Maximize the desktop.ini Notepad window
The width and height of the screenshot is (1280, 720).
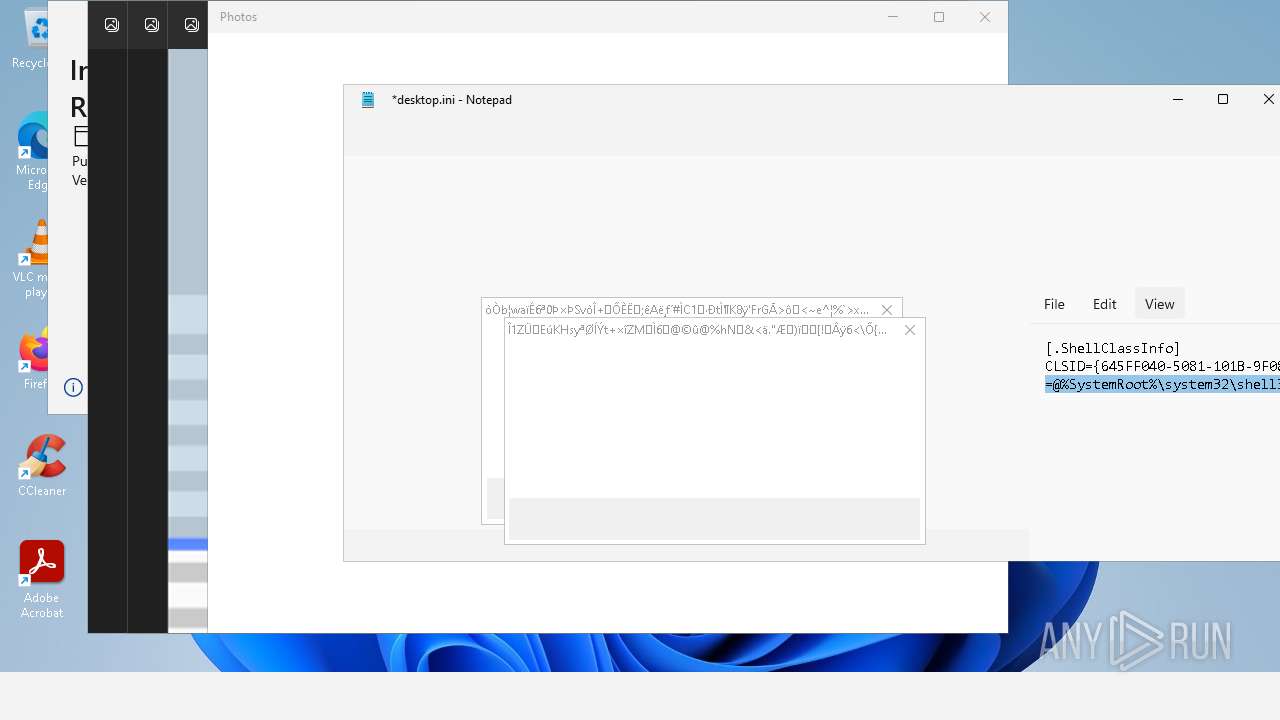pyautogui.click(x=1222, y=99)
